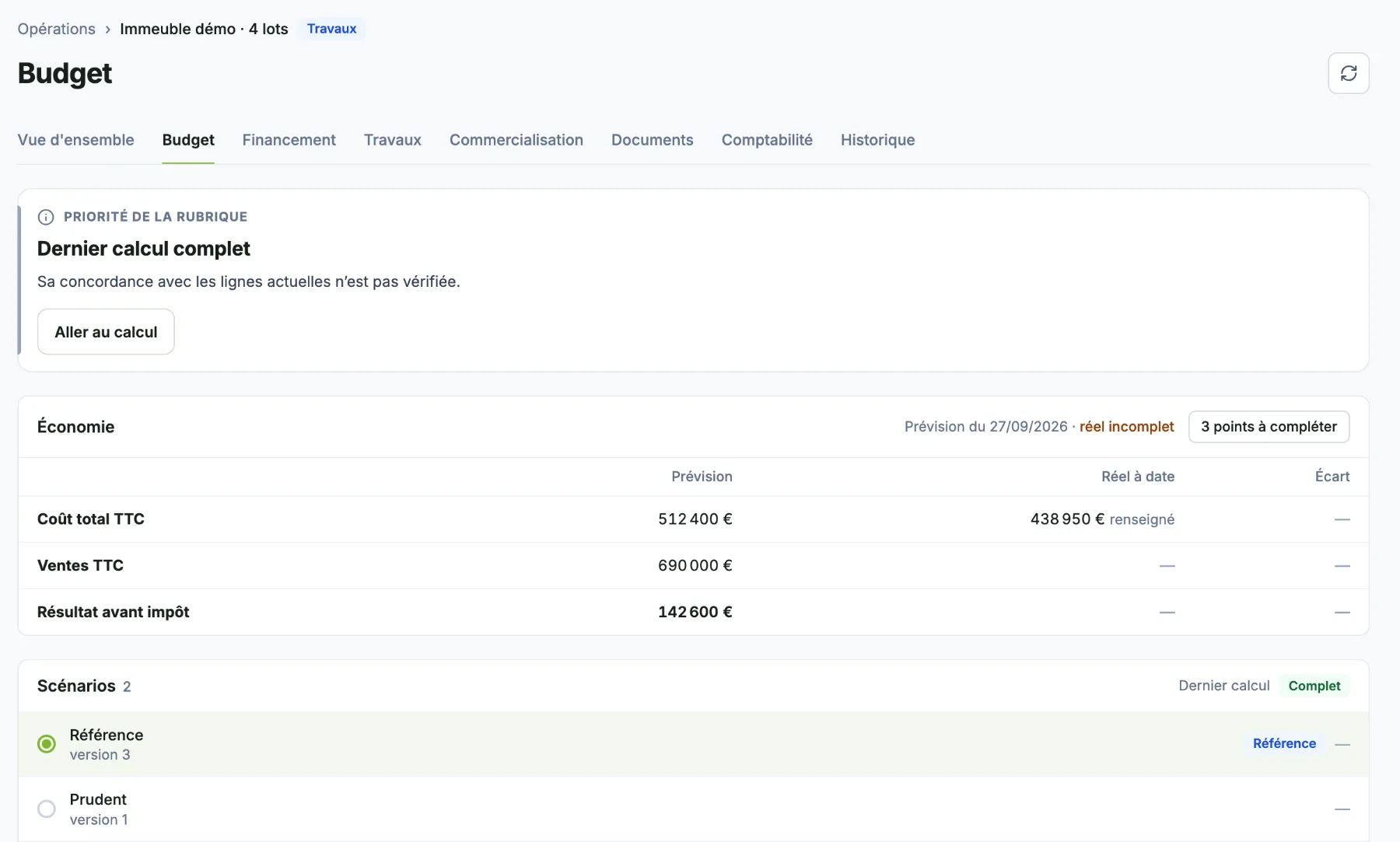
Task: Go to the Travaux tab
Action: [393, 140]
